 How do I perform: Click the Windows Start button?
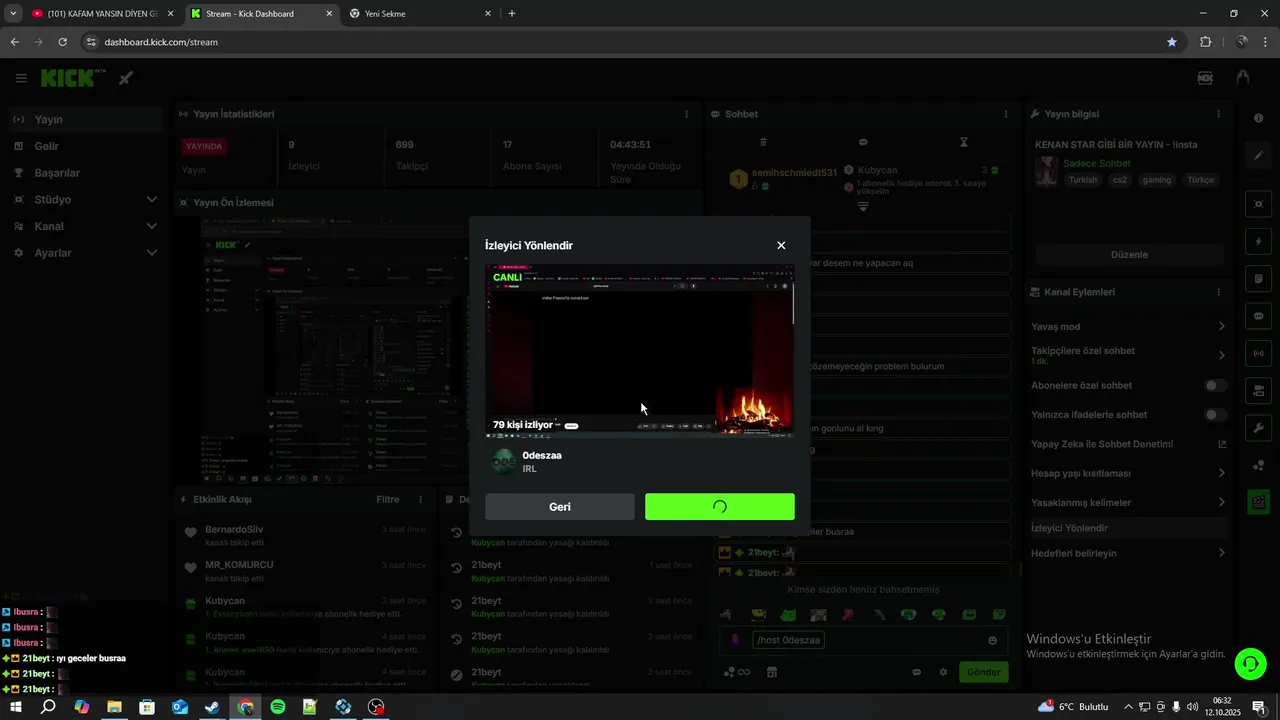tap(15, 707)
